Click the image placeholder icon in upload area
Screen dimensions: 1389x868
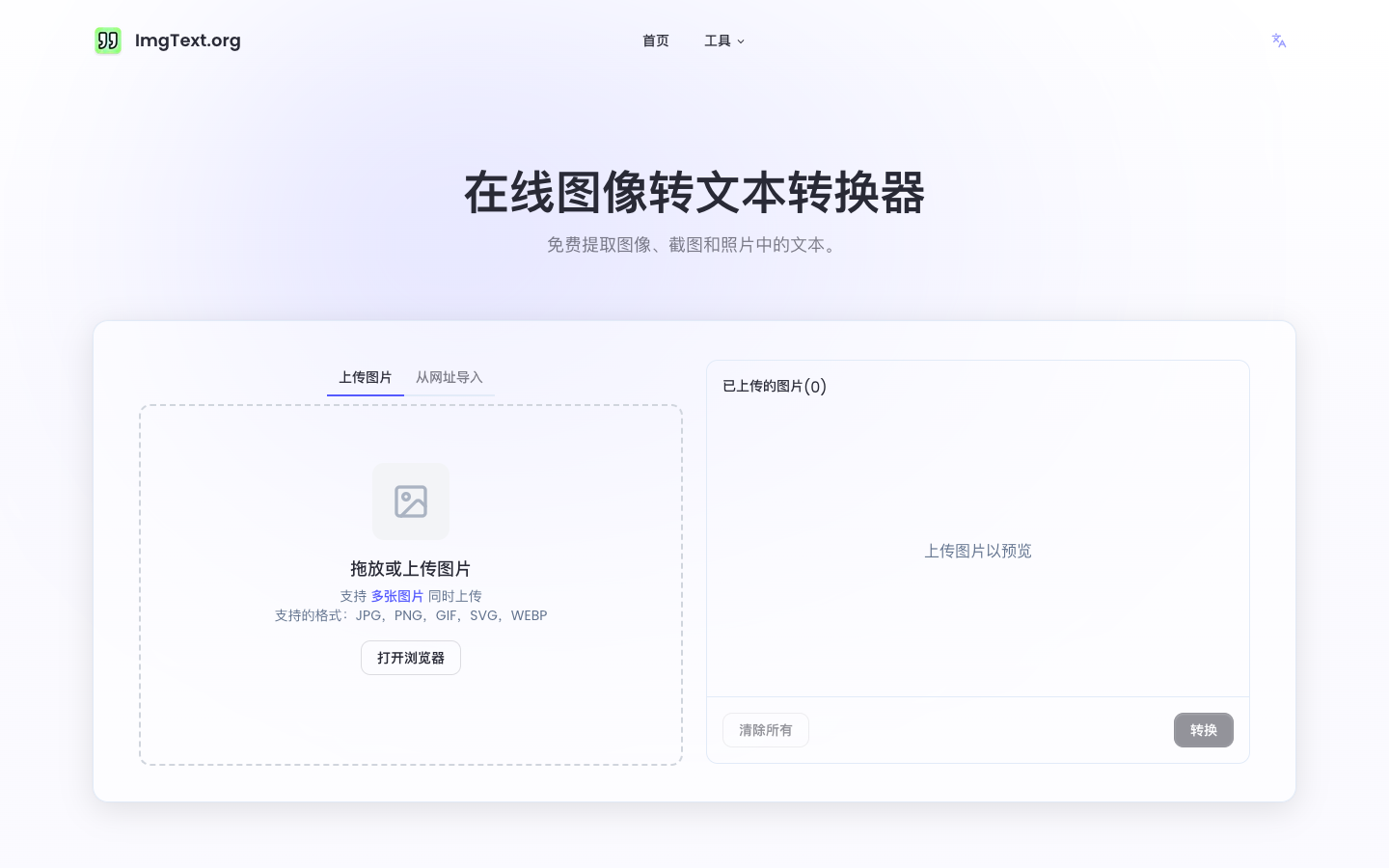click(x=411, y=502)
